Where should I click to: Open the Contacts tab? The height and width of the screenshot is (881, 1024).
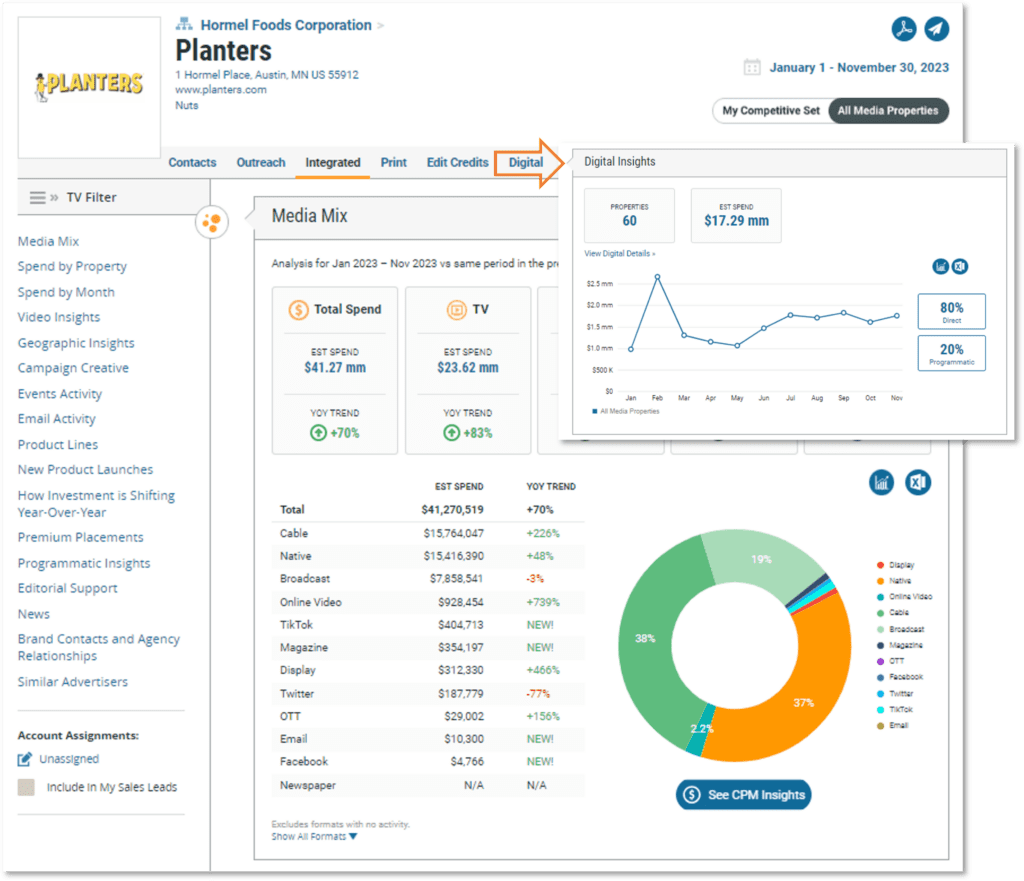(x=192, y=163)
